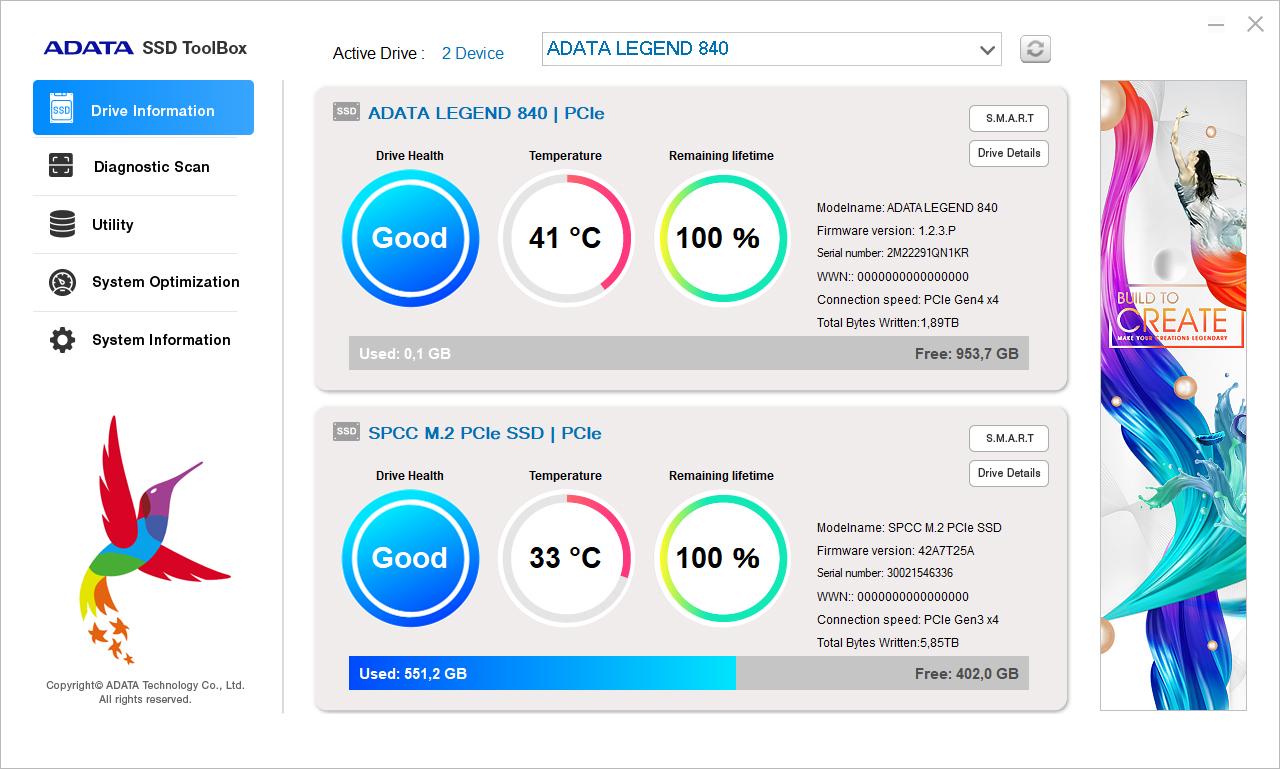This screenshot has height=769, width=1280.
Task: Click Connection speed PCIe Gen4 x4 text
Action: pos(908,300)
